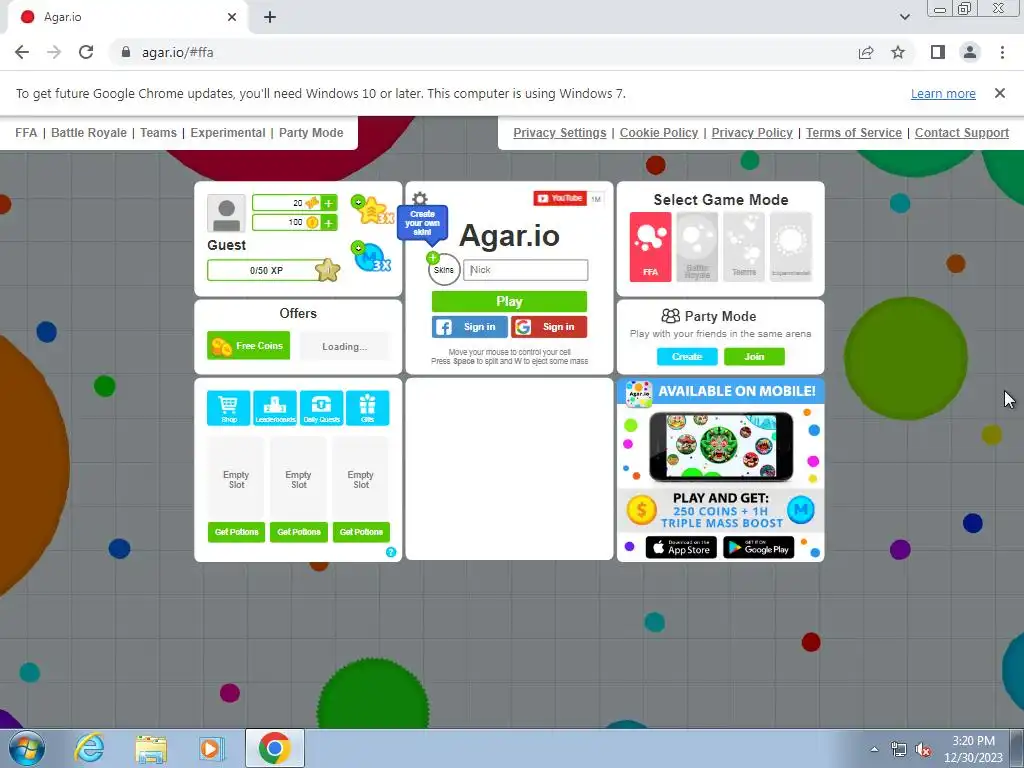Open Cookie Policy link

[x=659, y=133]
